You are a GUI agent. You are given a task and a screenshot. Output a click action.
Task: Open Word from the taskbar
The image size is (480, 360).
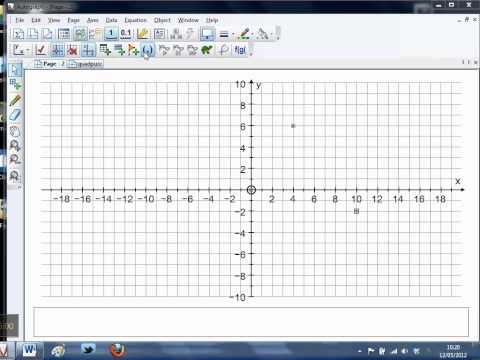29,350
